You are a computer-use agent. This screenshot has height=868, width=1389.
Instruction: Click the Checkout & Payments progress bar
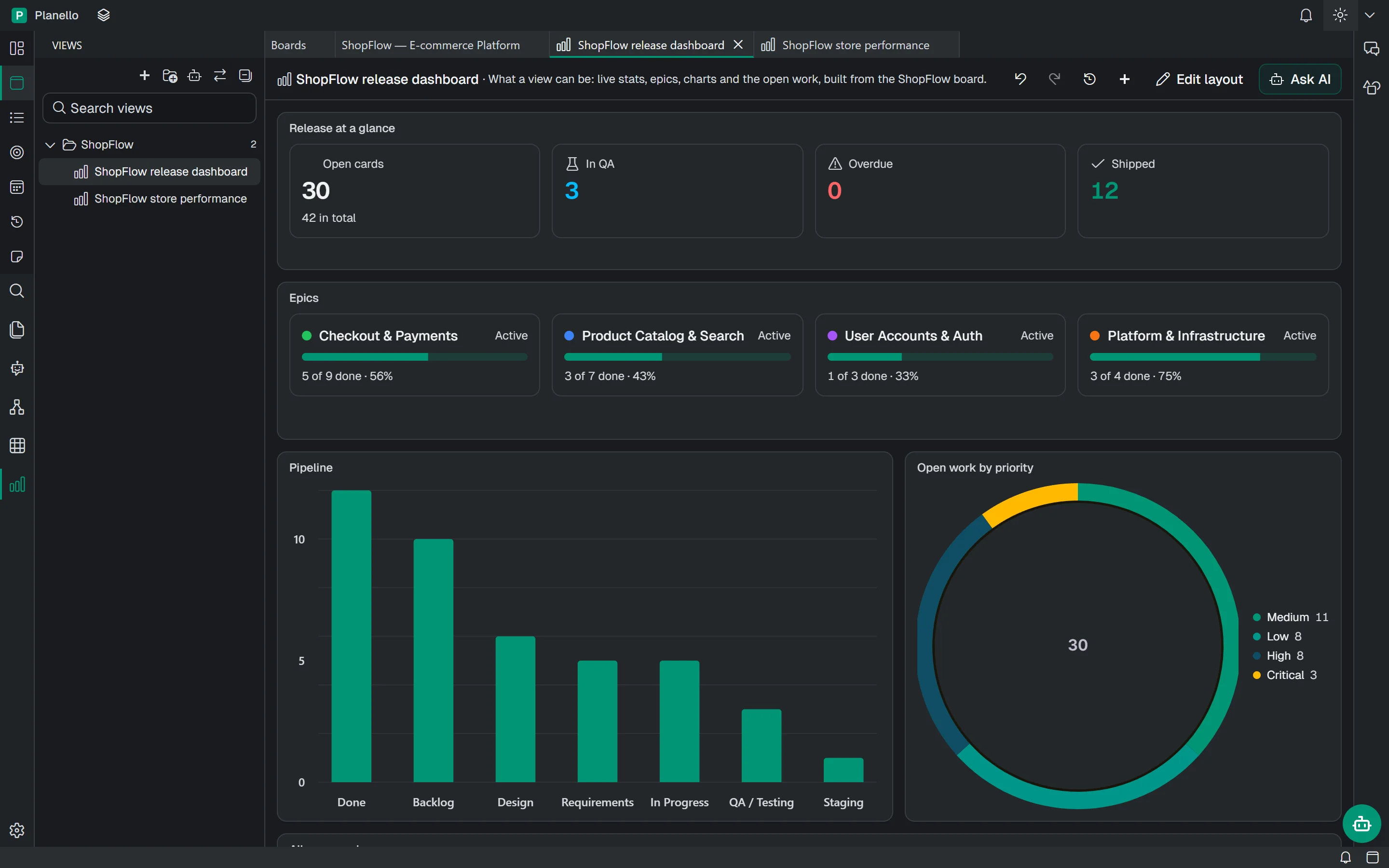pos(414,357)
